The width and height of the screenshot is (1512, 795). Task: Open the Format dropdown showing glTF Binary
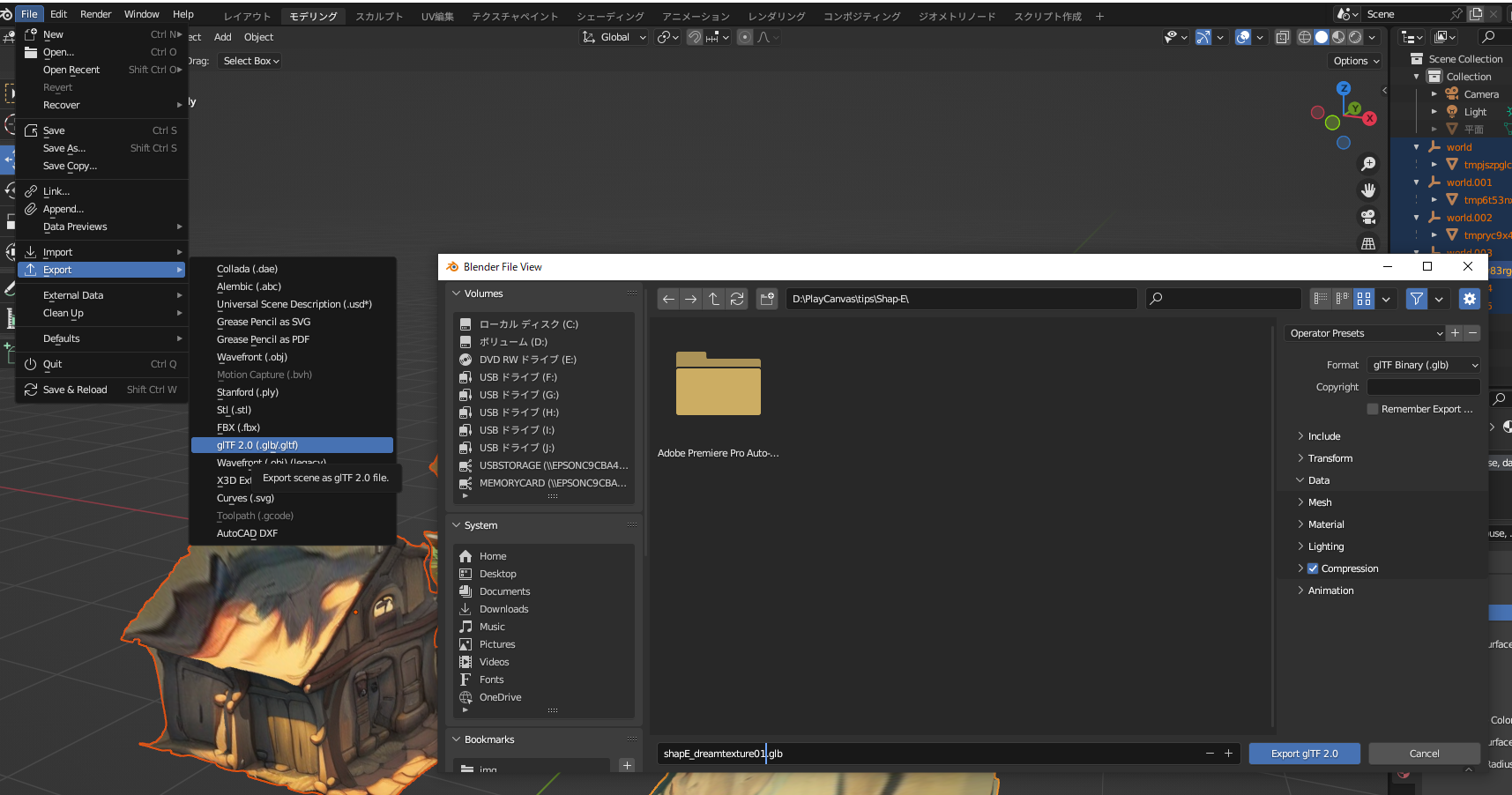coord(1422,364)
